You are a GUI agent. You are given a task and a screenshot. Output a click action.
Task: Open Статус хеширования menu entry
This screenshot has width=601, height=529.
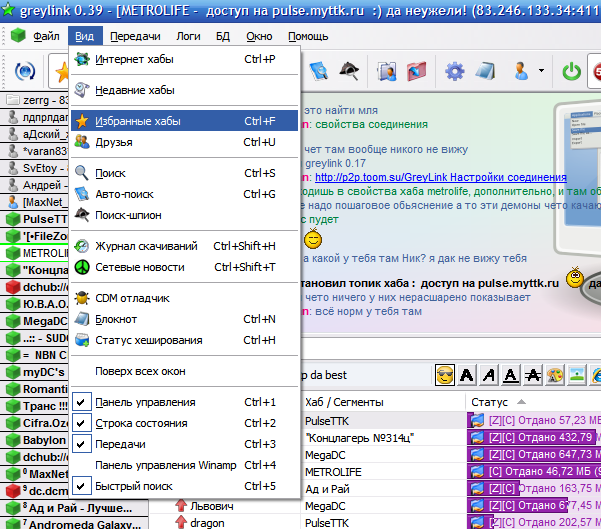pyautogui.click(x=184, y=340)
